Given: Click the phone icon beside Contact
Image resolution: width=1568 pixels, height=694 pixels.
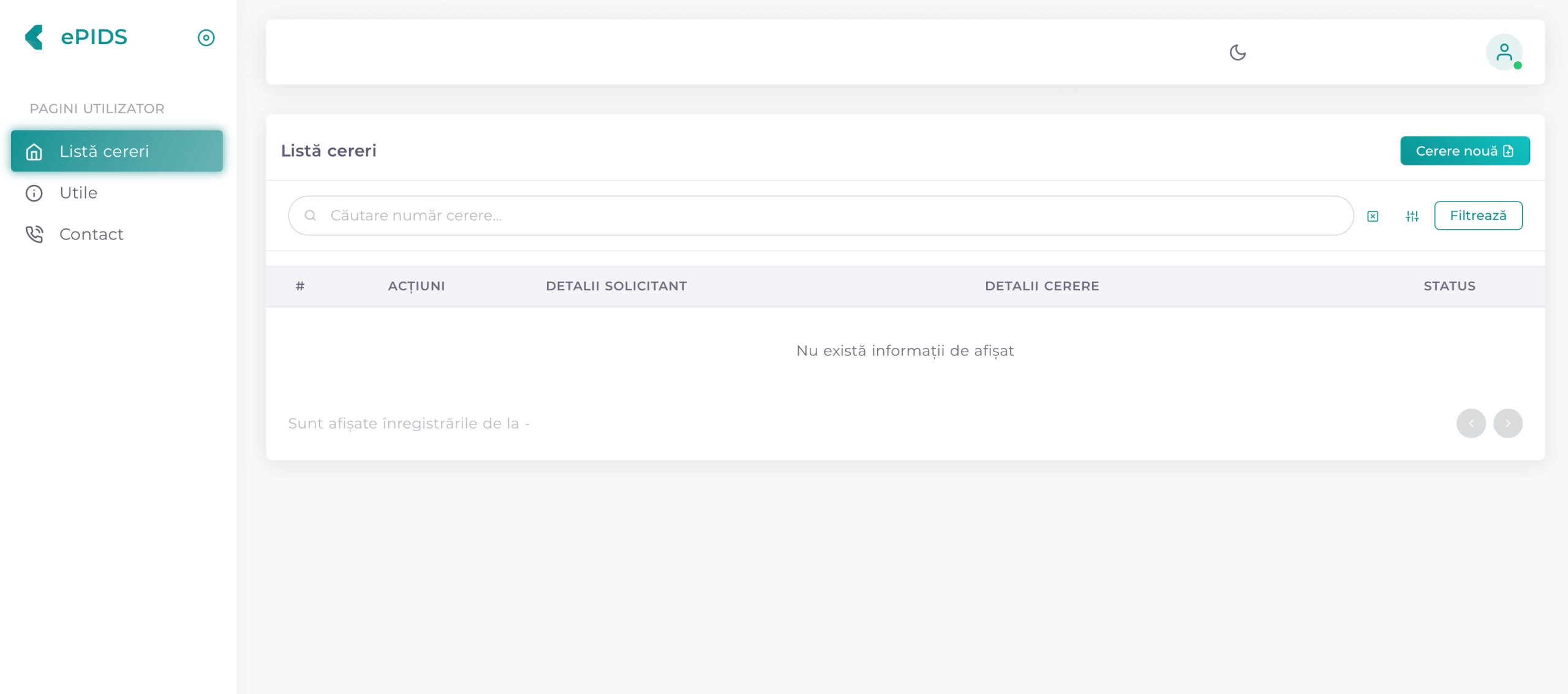Looking at the screenshot, I should pos(34,235).
